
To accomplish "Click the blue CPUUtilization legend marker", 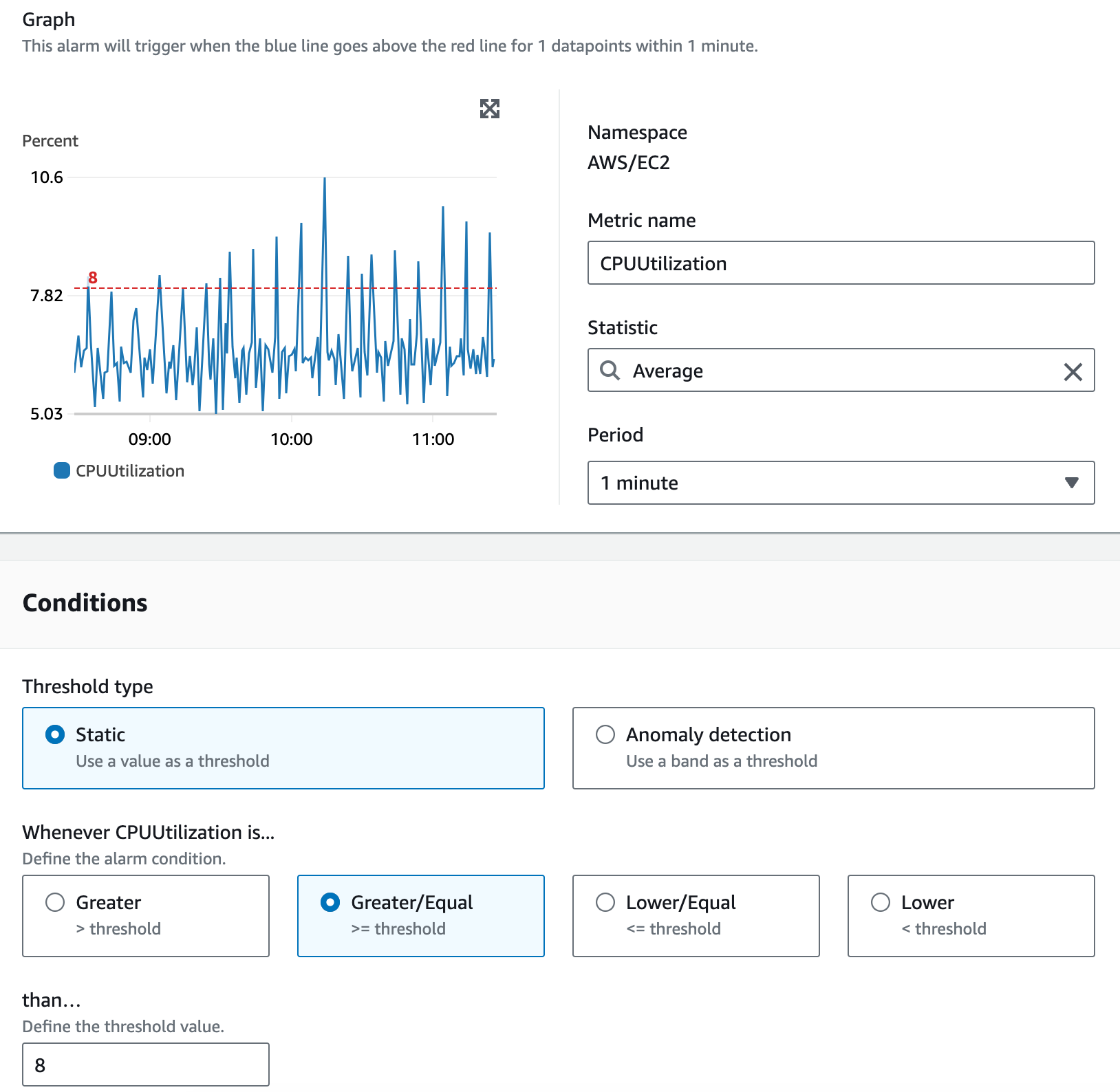I will (x=61, y=470).
